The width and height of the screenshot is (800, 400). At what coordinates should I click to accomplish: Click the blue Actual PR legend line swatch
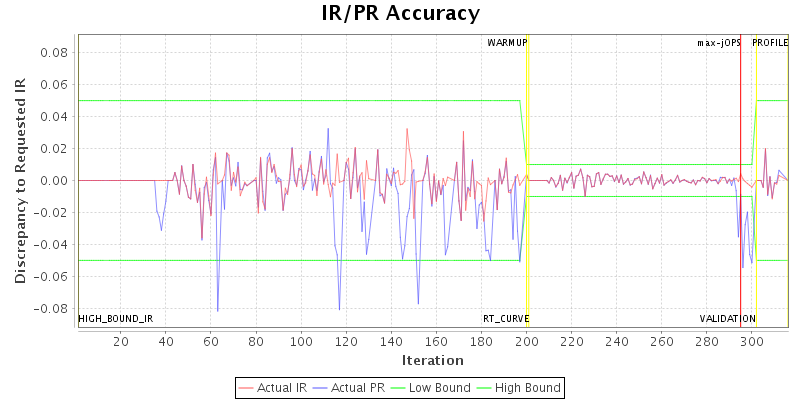(x=324, y=387)
